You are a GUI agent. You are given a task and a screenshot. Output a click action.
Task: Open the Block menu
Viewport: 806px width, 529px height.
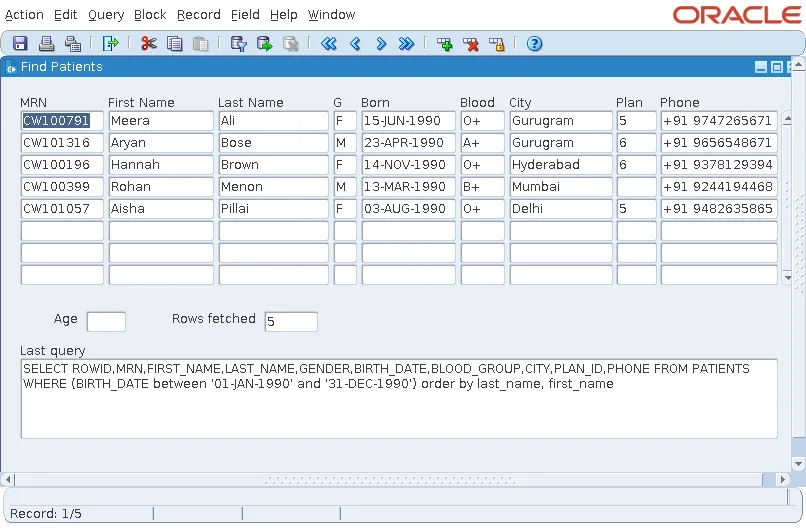pos(150,15)
